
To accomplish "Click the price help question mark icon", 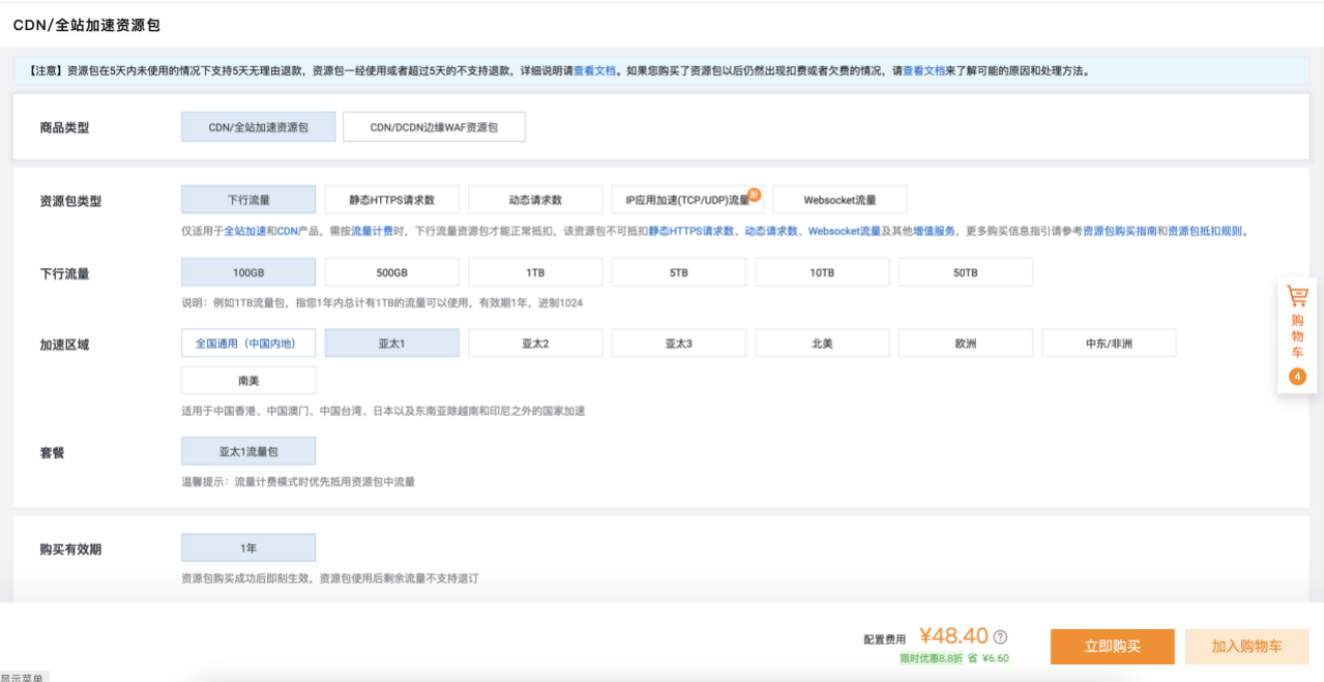I will 999,637.
